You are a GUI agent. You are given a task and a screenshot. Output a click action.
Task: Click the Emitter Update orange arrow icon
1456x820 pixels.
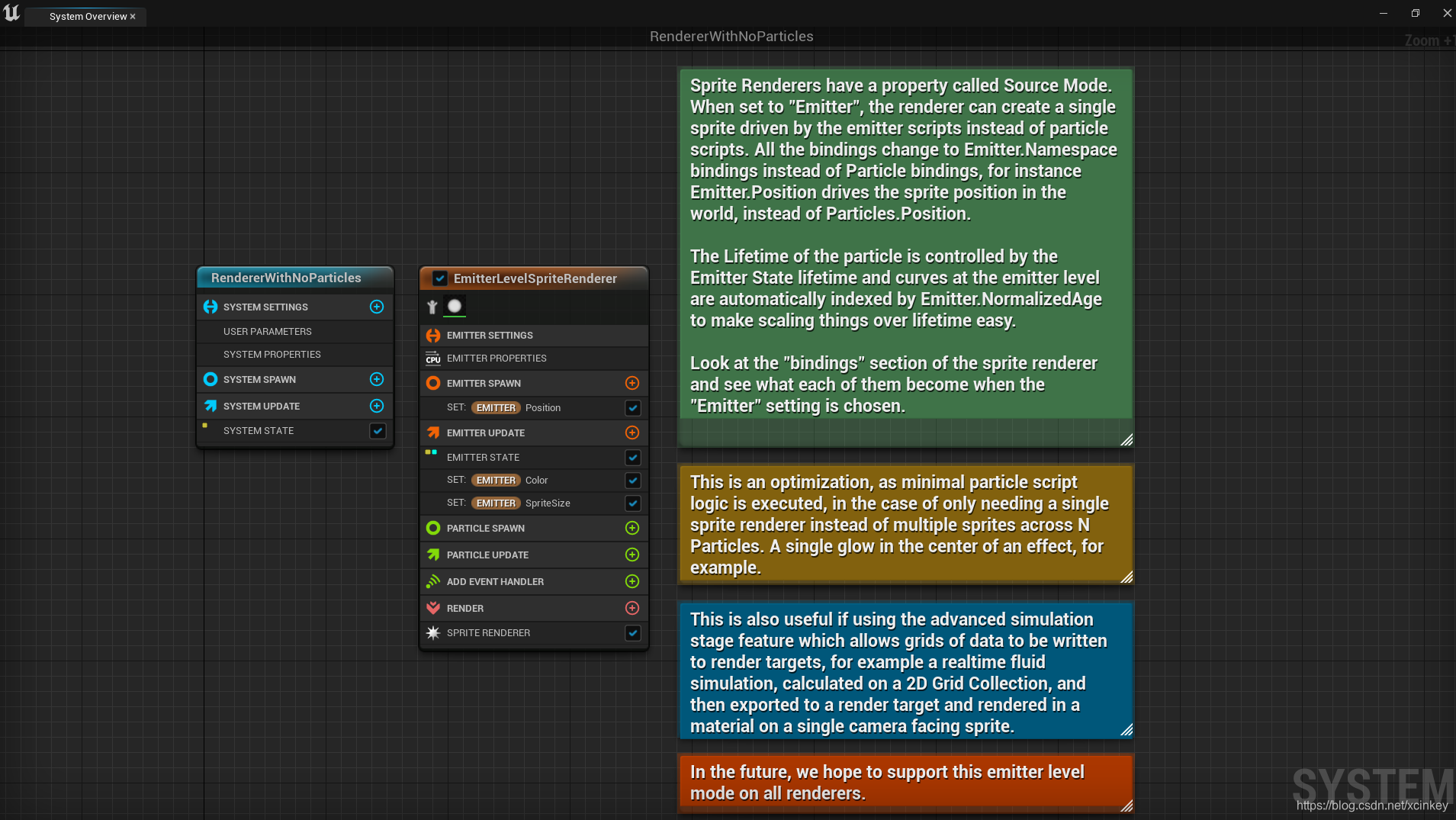[433, 433]
